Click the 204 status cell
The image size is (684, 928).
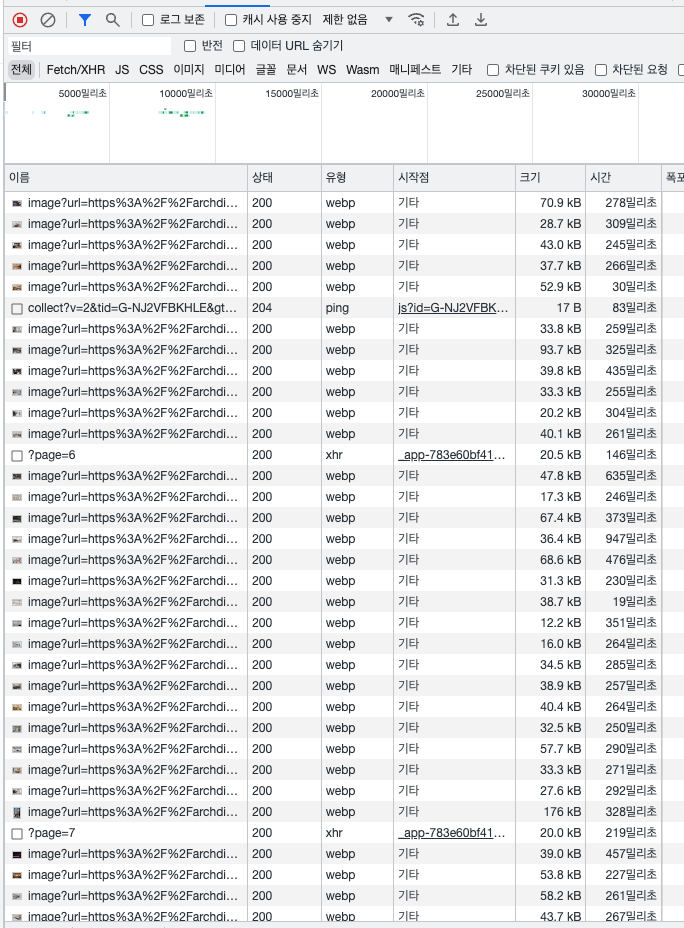coord(262,308)
